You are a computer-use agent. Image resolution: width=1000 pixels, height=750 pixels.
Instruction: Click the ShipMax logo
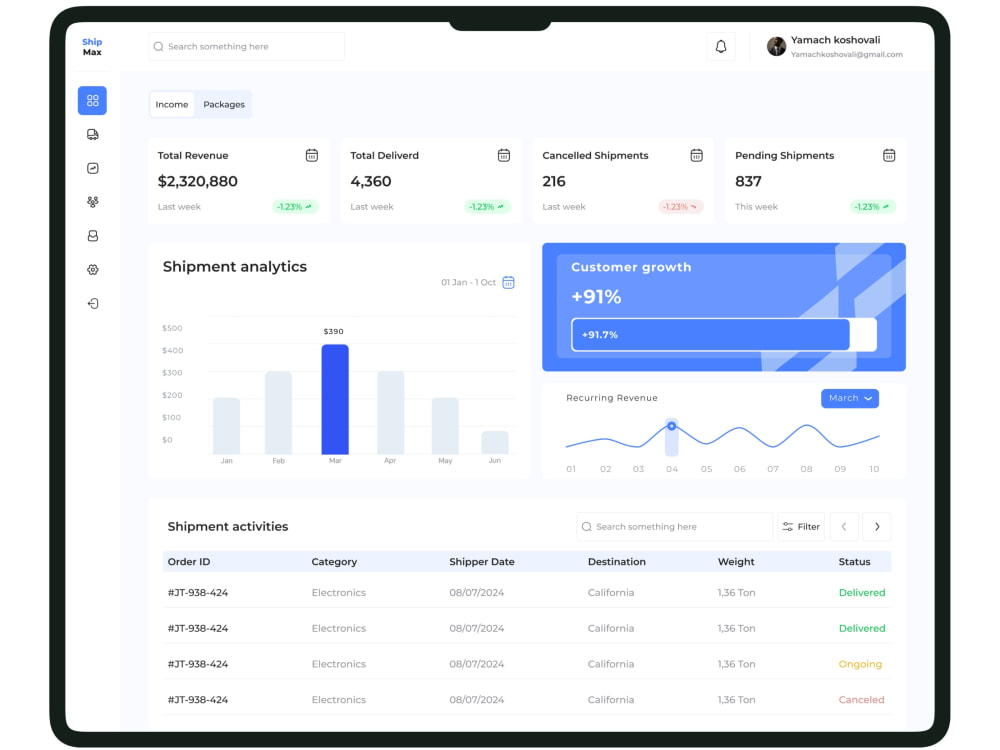92,47
